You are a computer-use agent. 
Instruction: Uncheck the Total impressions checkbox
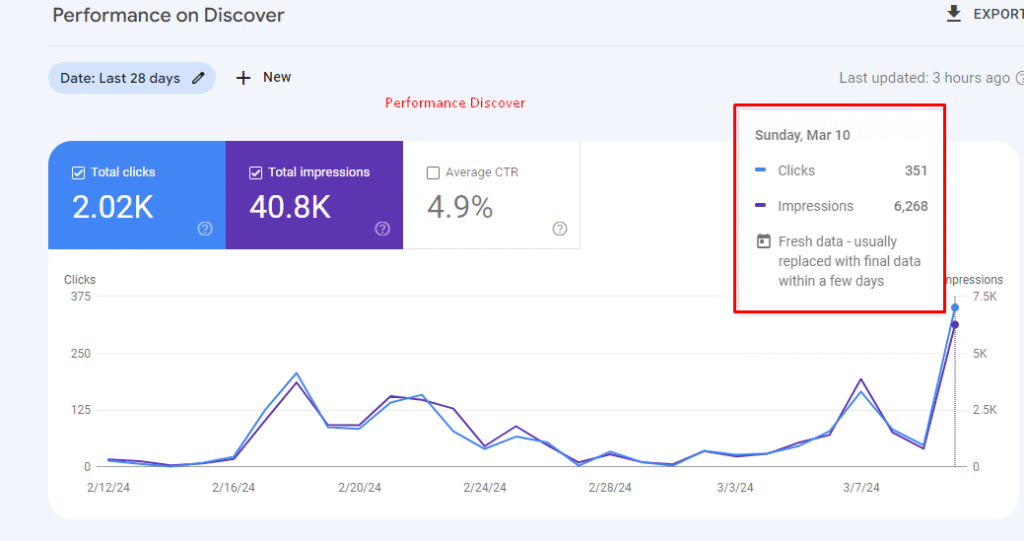coord(255,173)
